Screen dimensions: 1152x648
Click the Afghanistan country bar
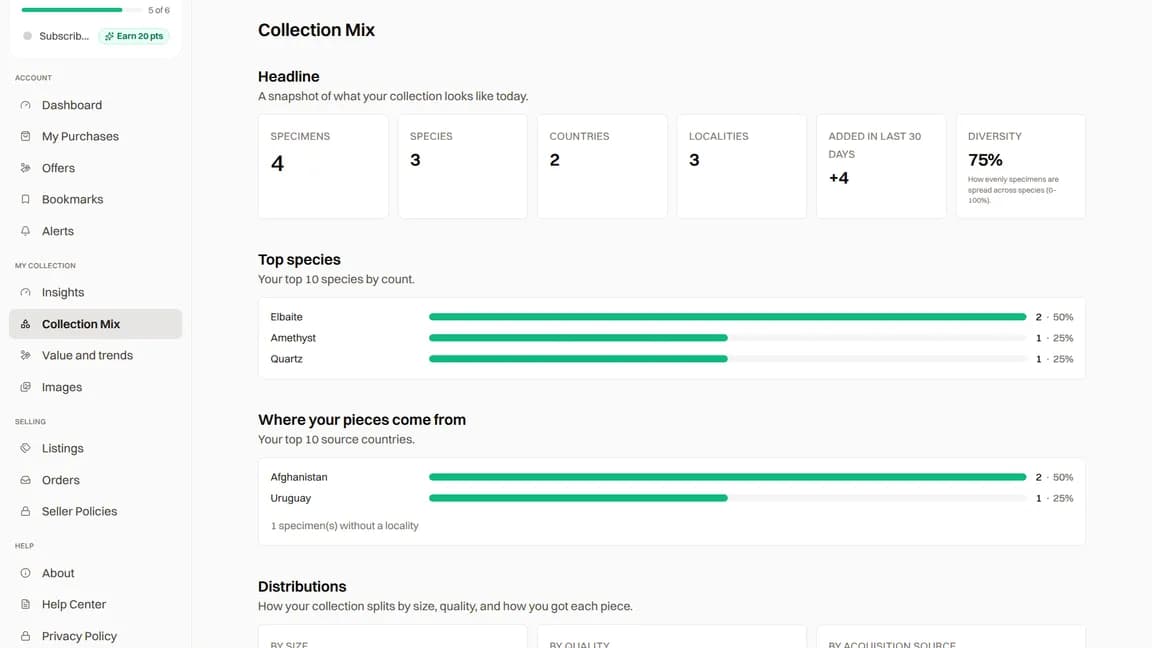[x=727, y=477]
